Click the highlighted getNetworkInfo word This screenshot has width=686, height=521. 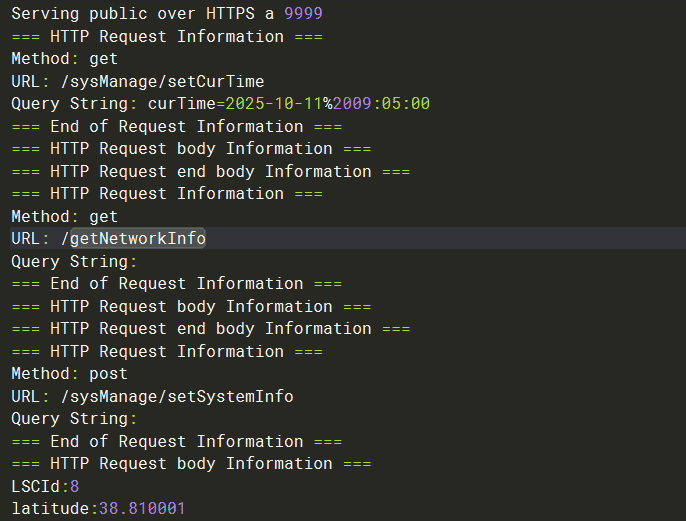(138, 238)
